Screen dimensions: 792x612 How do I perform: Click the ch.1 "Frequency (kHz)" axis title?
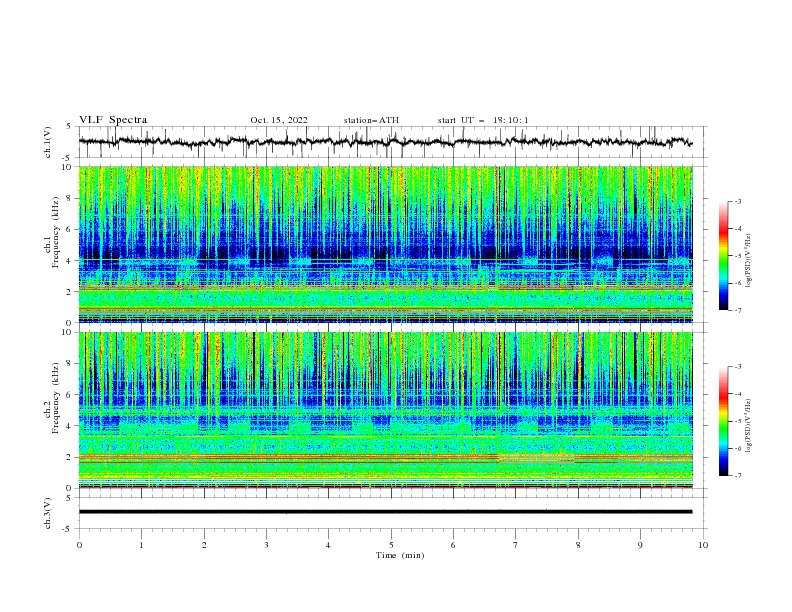click(56, 232)
